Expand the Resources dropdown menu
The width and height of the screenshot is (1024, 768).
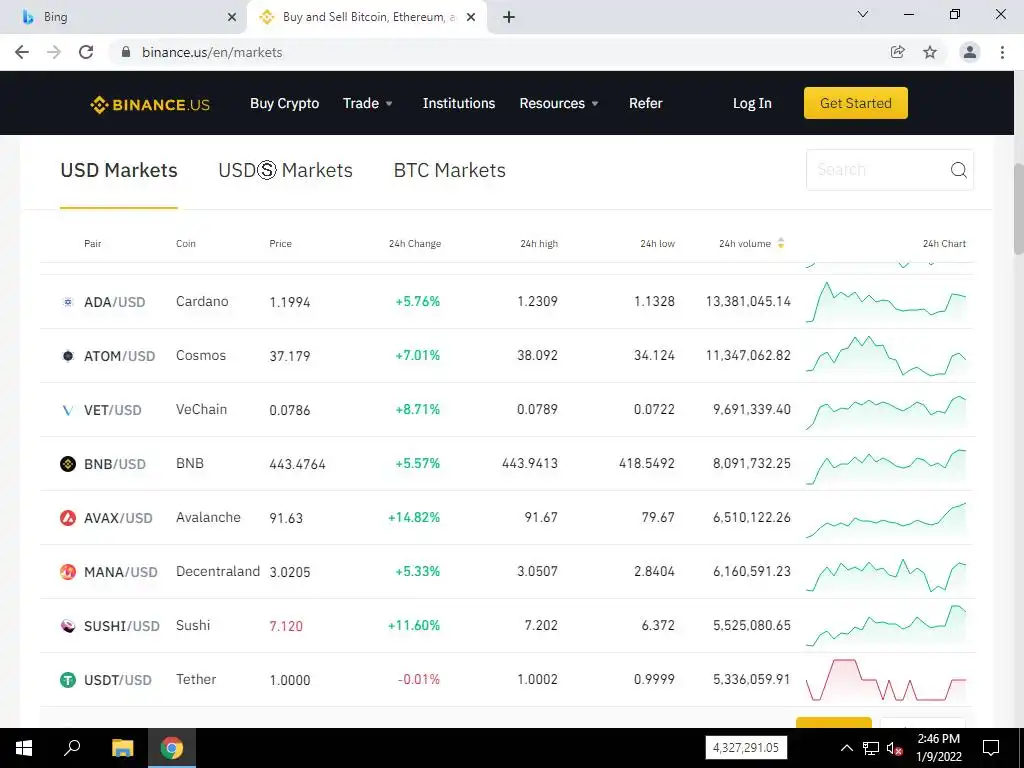pyautogui.click(x=559, y=103)
